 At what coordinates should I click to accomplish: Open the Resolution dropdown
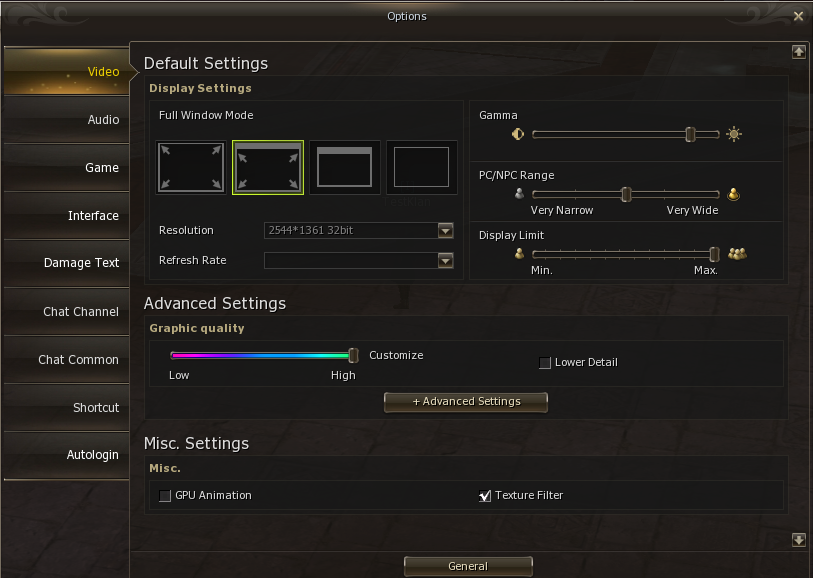(446, 231)
